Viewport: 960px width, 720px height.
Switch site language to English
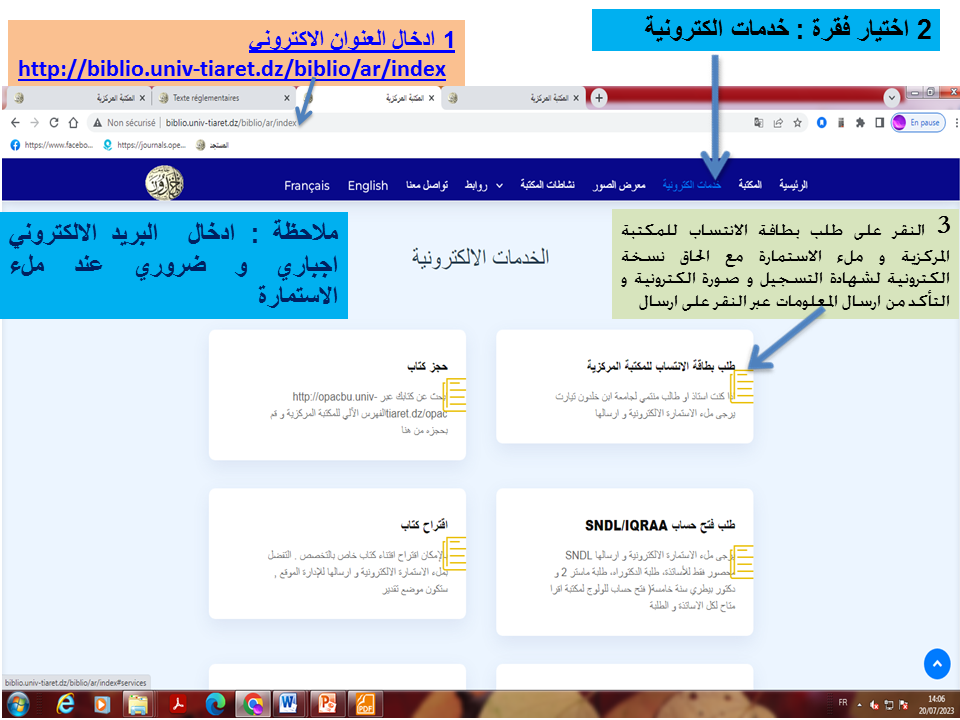[368, 185]
